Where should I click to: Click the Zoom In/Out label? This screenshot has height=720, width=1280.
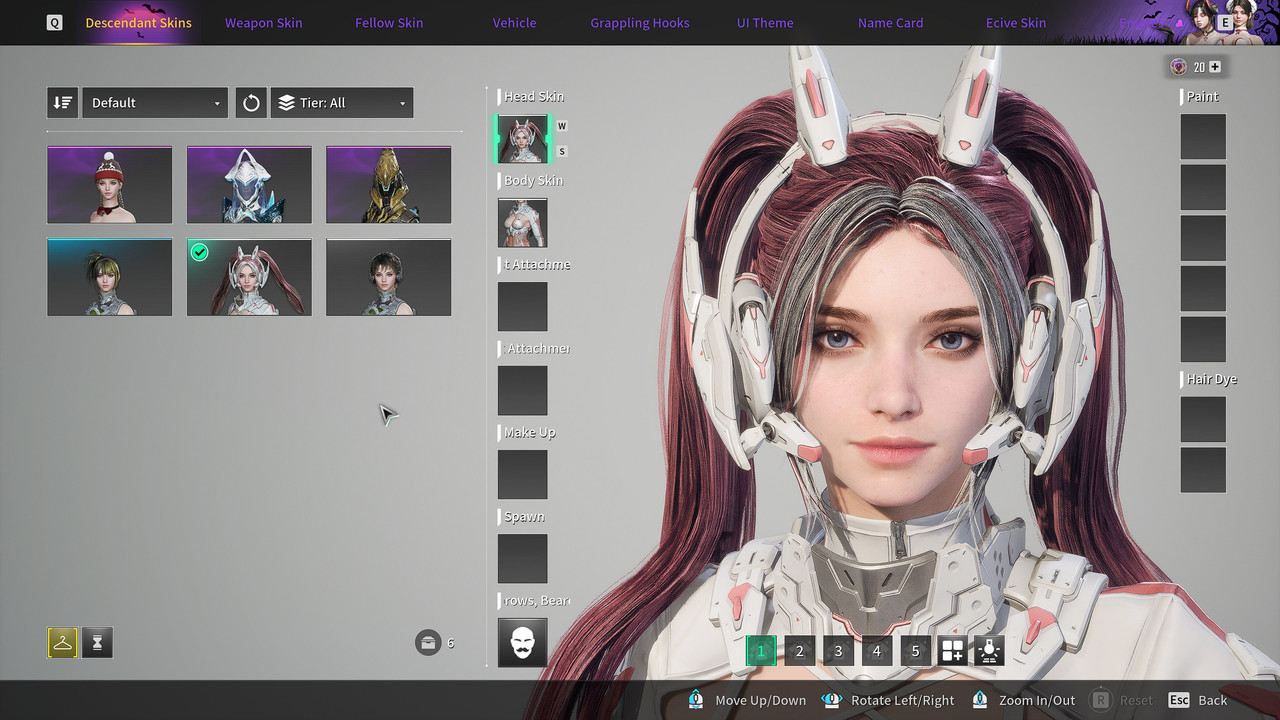coord(1037,700)
